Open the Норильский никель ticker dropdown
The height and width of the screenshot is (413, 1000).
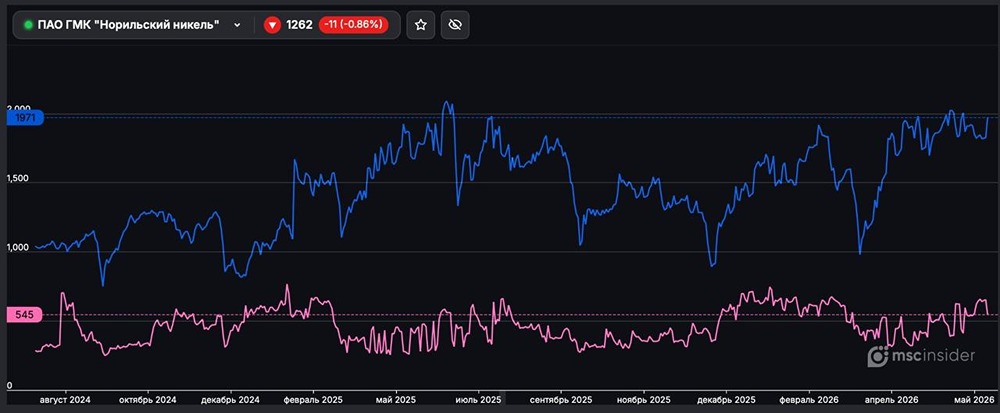pos(237,25)
